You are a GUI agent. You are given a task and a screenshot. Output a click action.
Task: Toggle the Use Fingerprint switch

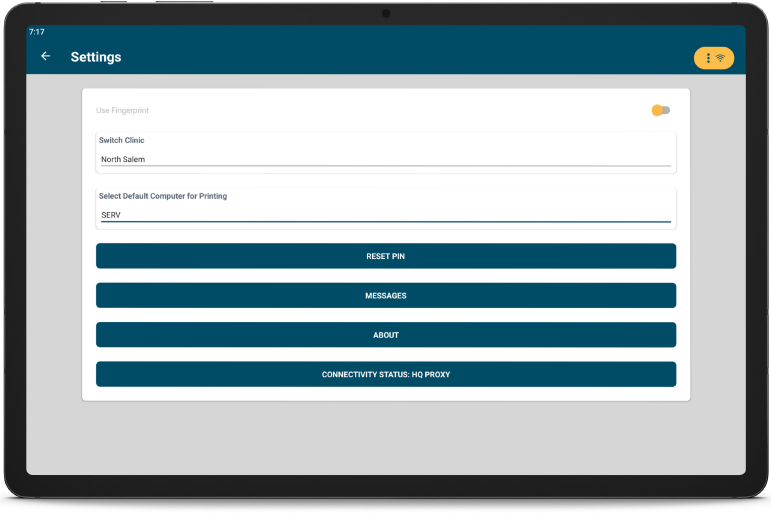click(x=661, y=110)
